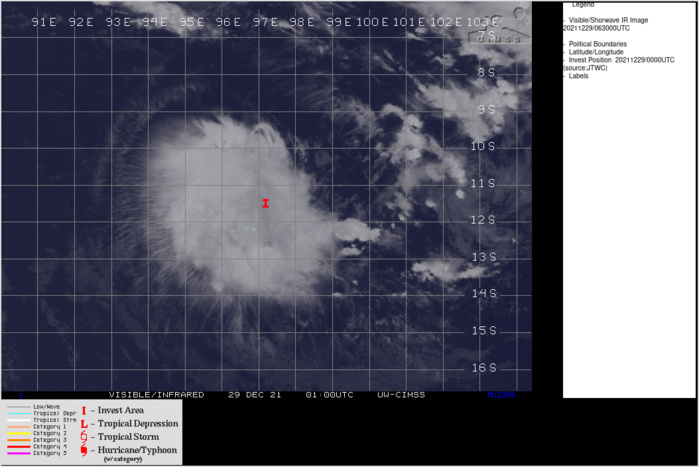Viewport: 699px width, 467px height.
Task: Click the Political Boundaries legend entry
Action: (597, 44)
